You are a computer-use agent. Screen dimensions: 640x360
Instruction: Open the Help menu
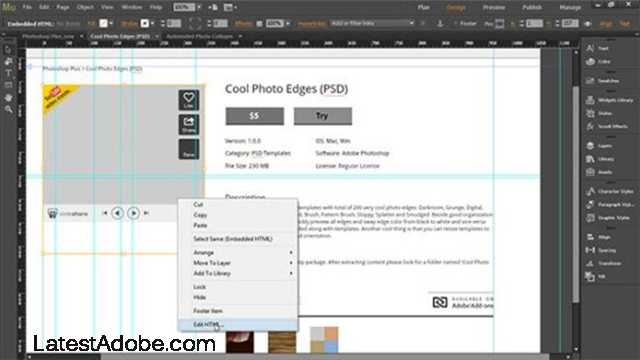(156, 7)
